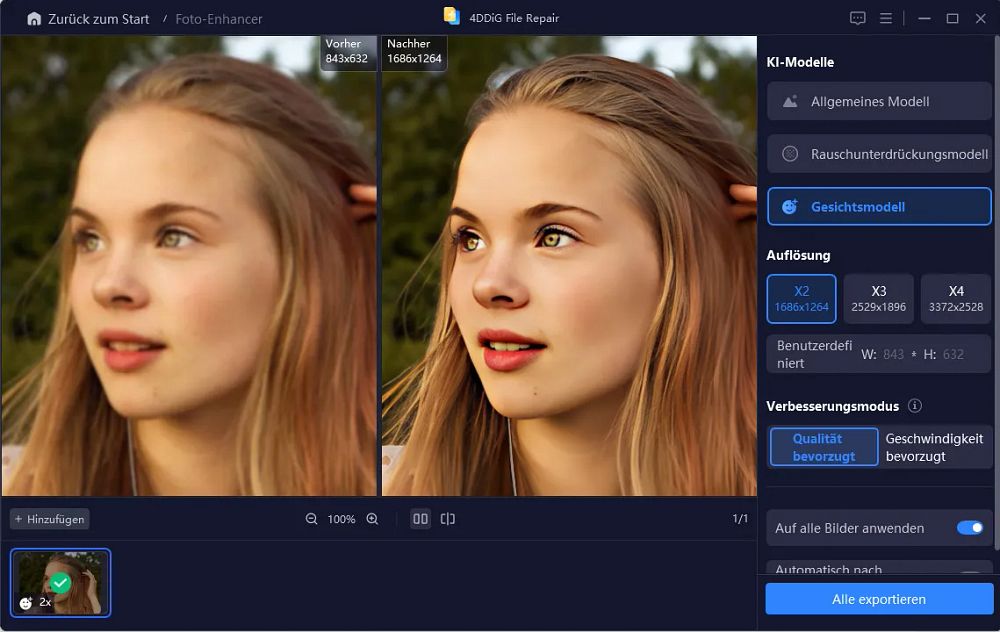Click the Vorher 843x632 label
1000x632 pixels.
[347, 51]
